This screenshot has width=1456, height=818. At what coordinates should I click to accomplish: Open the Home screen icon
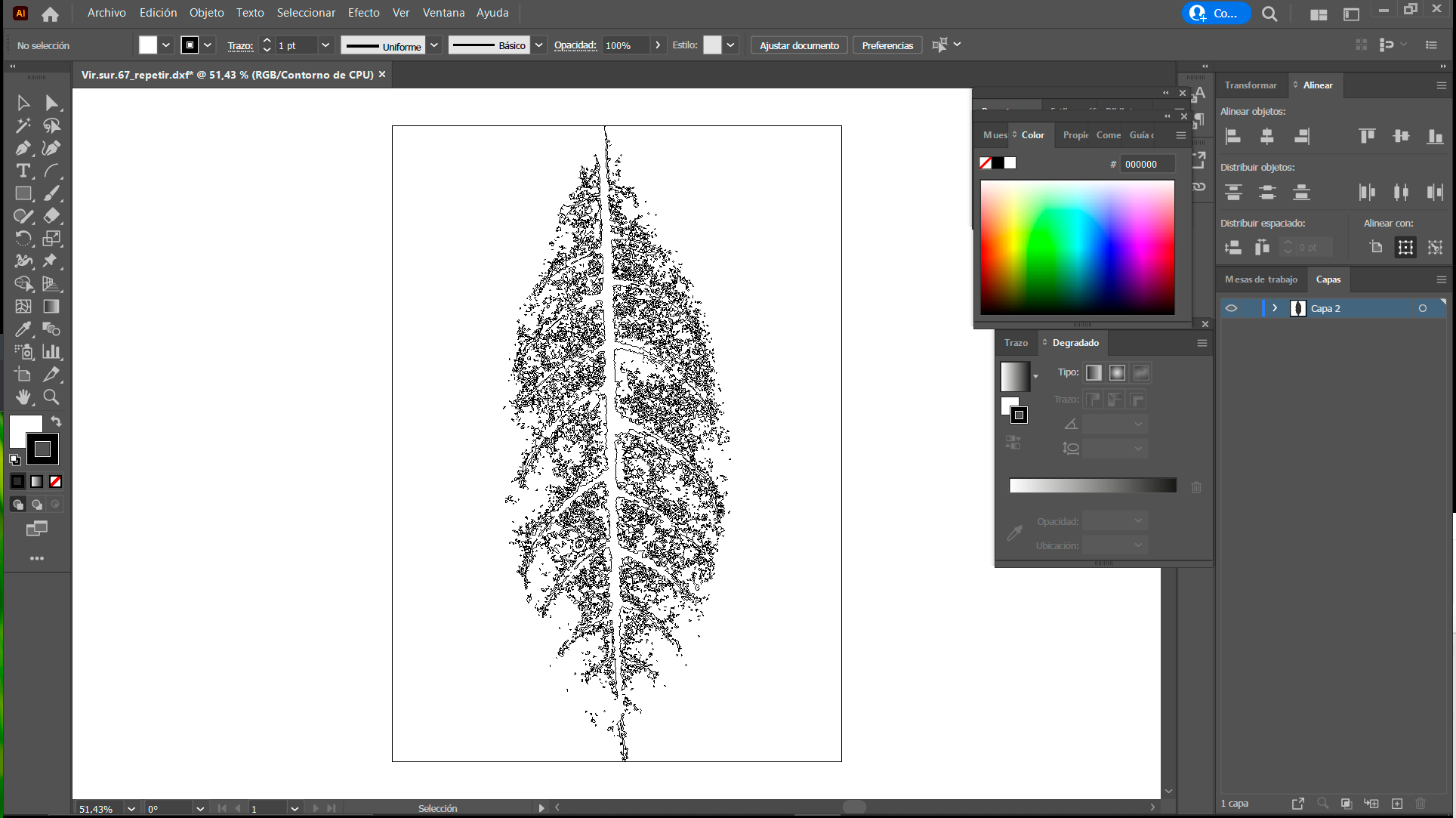[x=50, y=14]
